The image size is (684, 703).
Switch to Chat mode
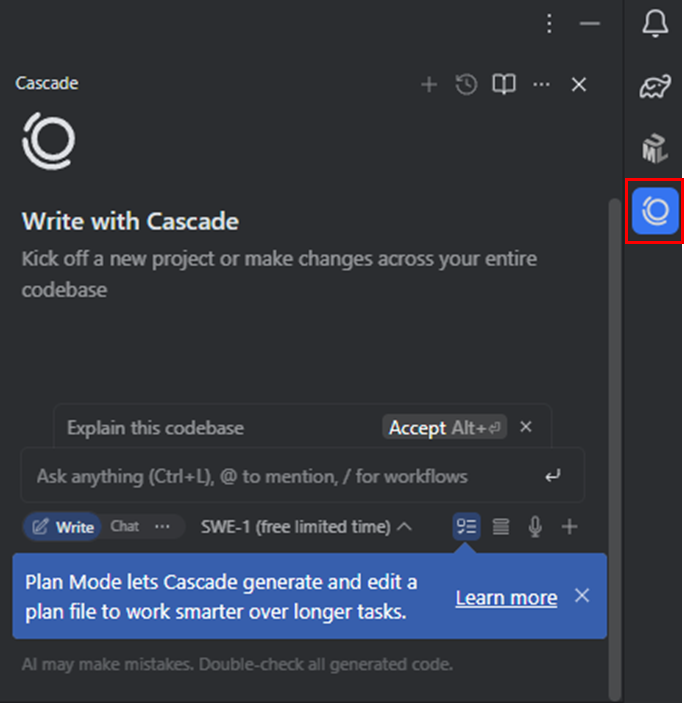click(125, 526)
